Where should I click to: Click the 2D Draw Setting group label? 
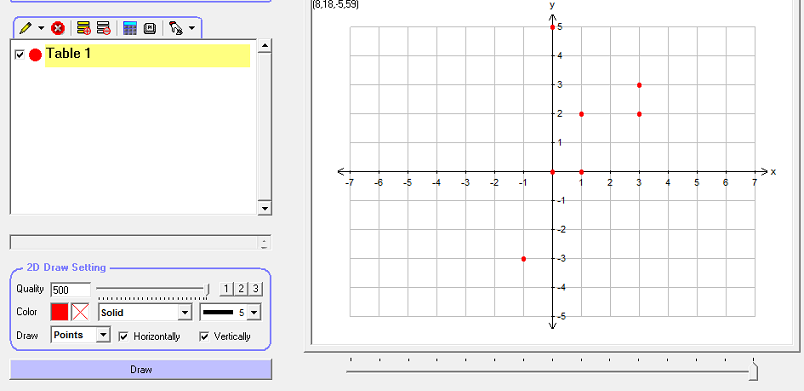pyautogui.click(x=66, y=267)
